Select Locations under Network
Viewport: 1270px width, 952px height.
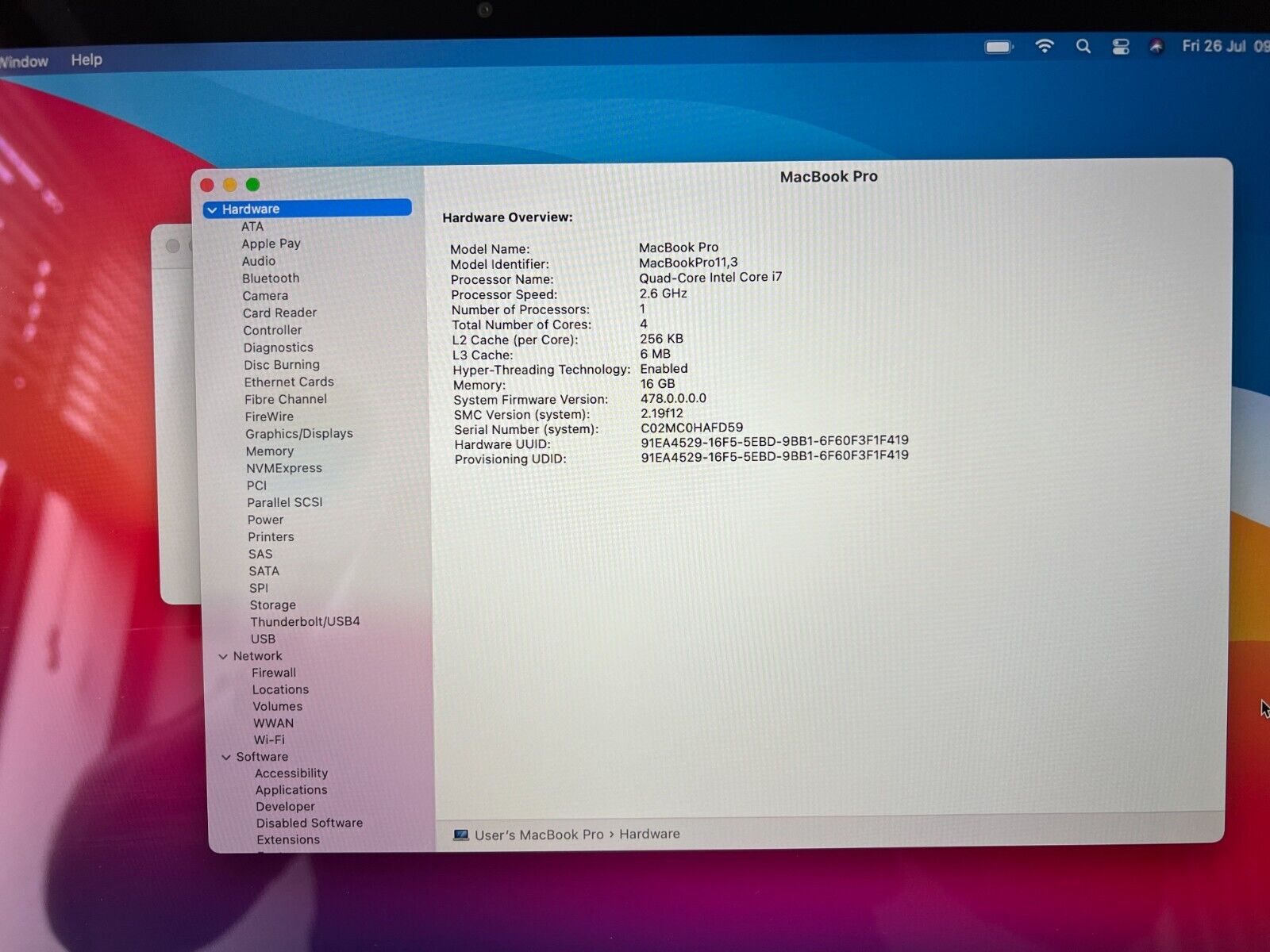point(280,690)
